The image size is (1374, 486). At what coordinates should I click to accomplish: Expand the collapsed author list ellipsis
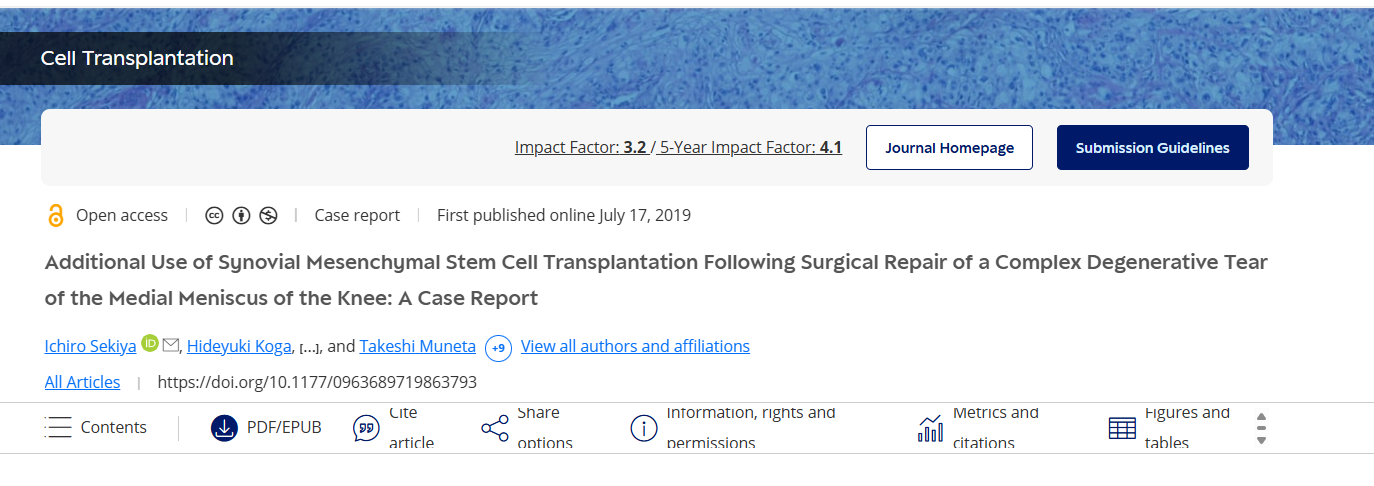pos(309,348)
